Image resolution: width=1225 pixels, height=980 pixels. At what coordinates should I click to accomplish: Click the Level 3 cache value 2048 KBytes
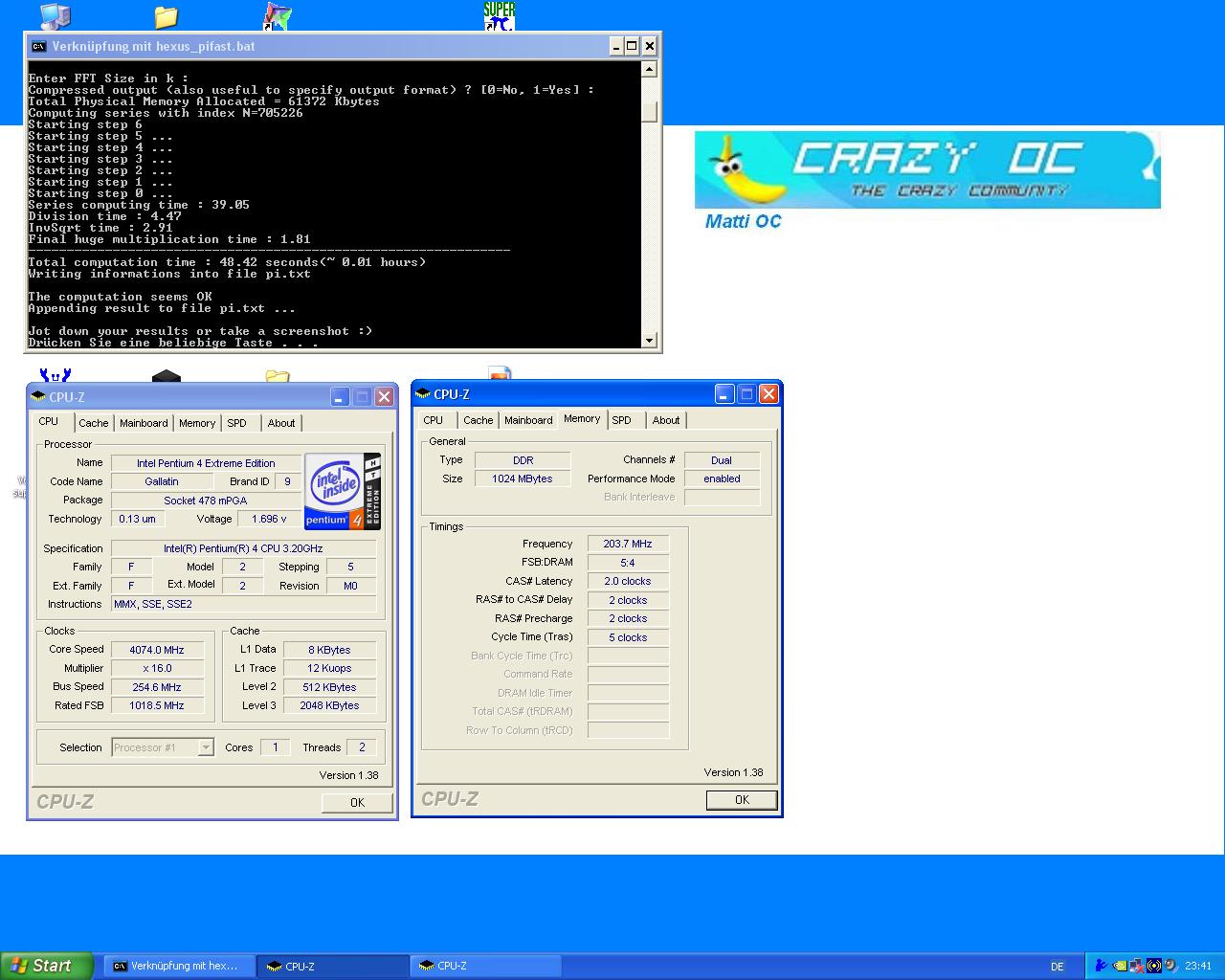coord(329,705)
